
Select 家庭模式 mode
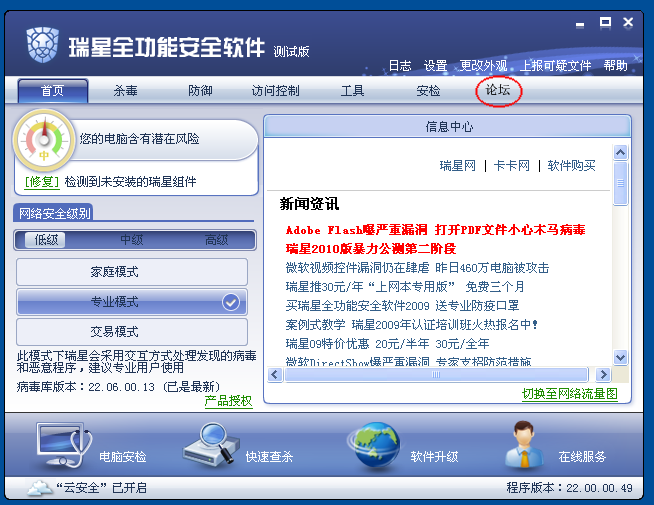pos(132,272)
